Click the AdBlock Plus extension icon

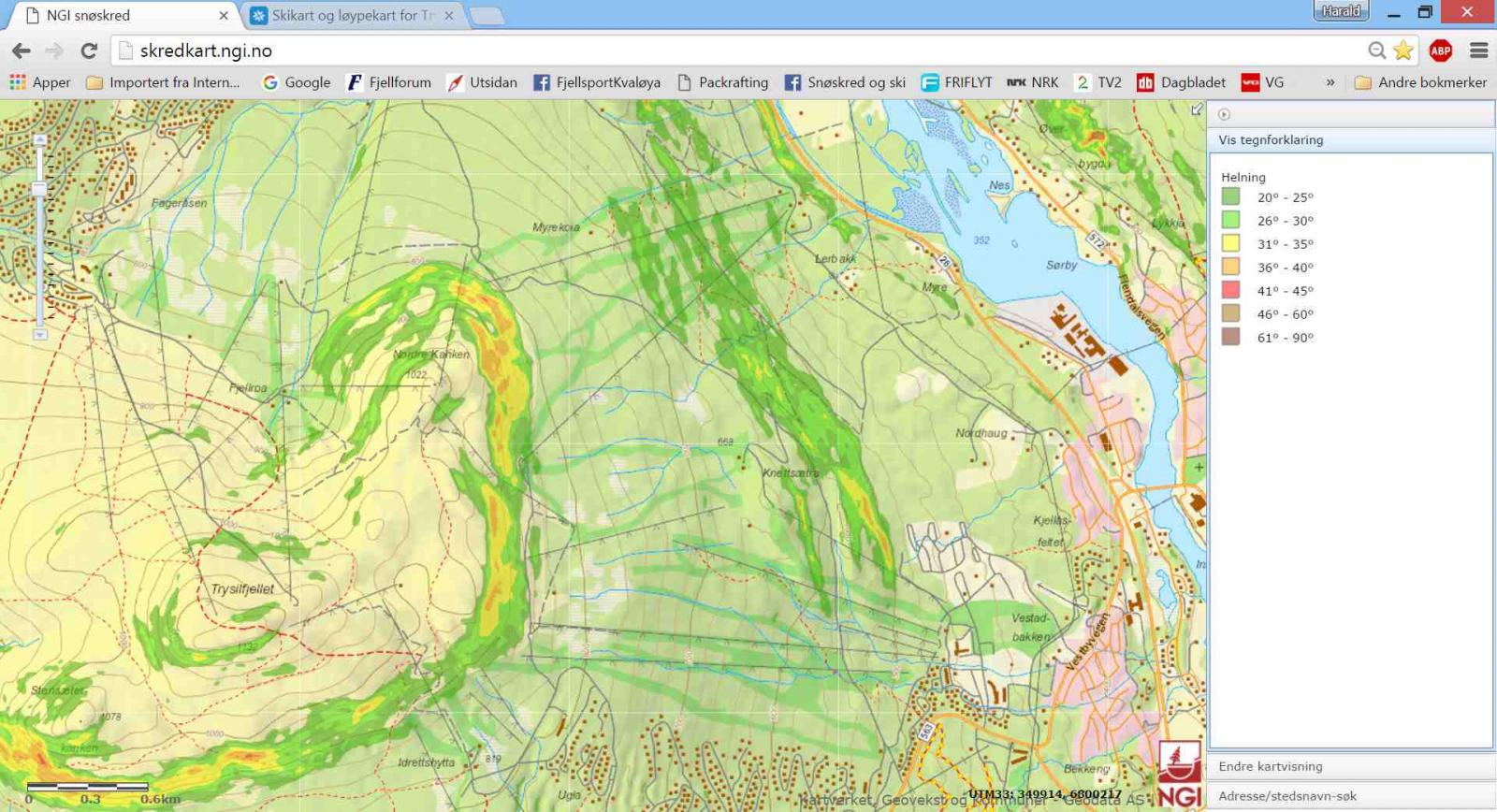(x=1441, y=51)
